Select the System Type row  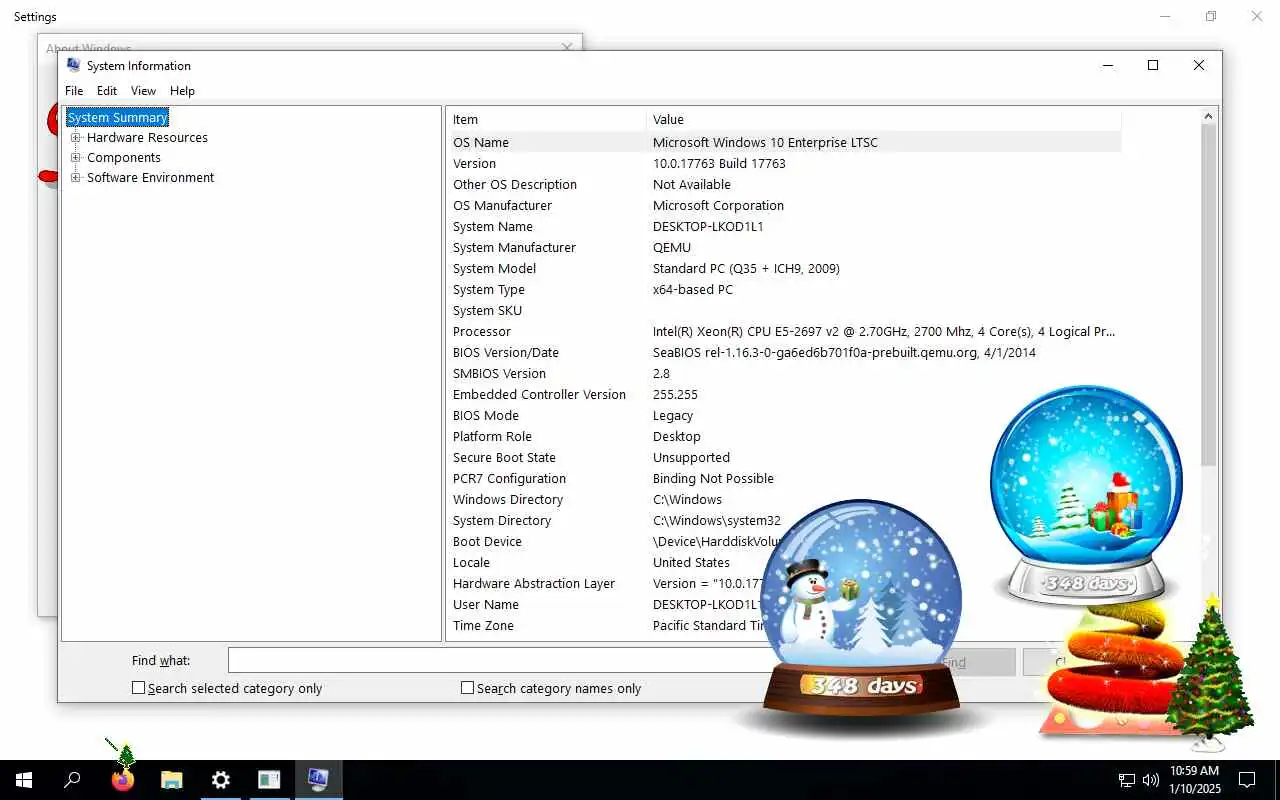[784, 290]
